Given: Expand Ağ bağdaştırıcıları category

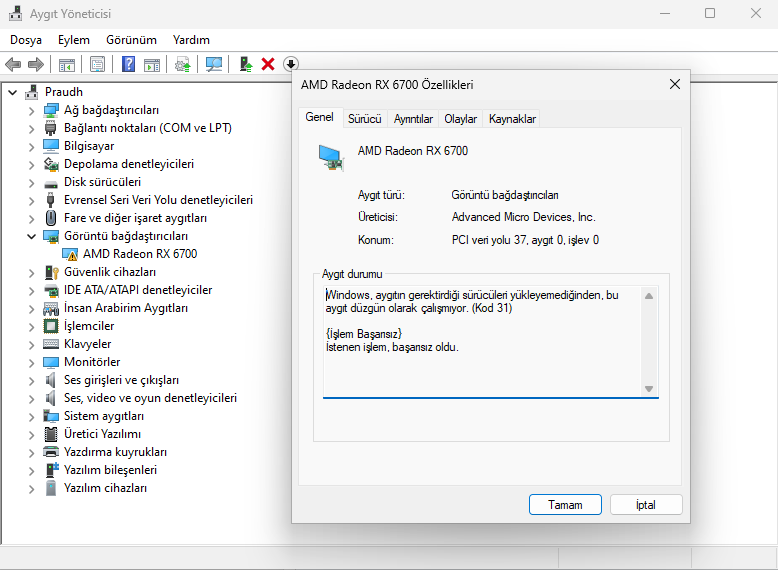Looking at the screenshot, I should [x=32, y=111].
